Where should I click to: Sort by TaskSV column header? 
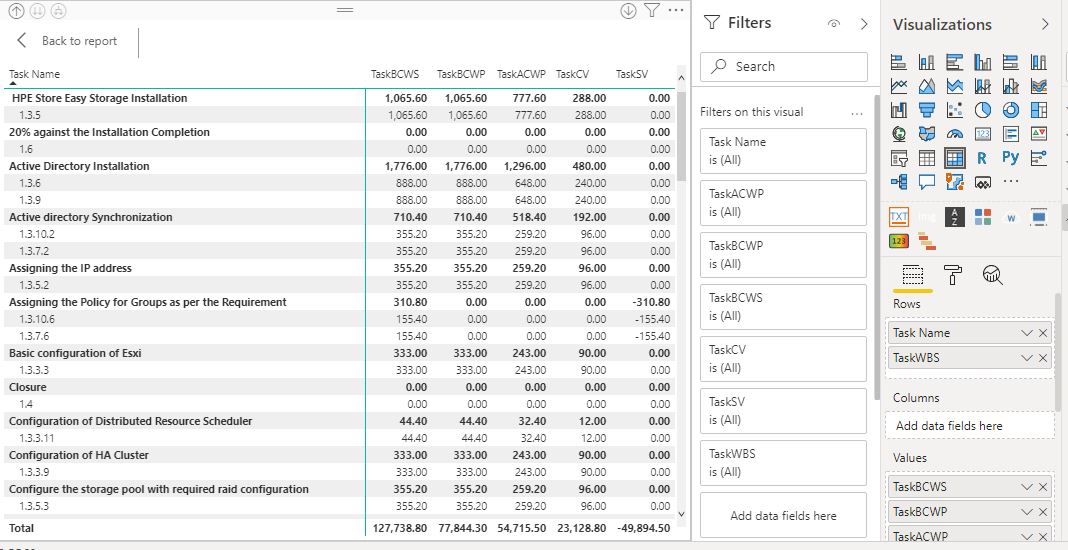coord(631,74)
